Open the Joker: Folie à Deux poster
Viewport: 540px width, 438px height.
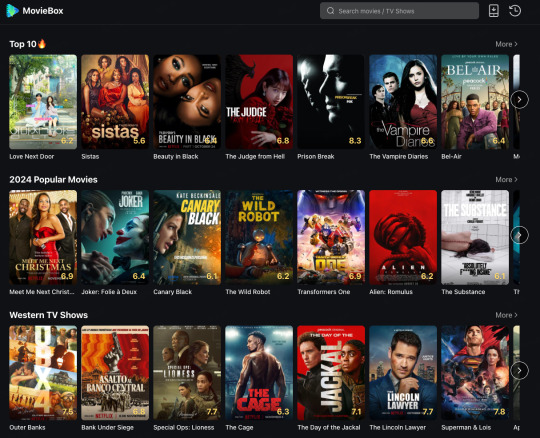[115, 237]
